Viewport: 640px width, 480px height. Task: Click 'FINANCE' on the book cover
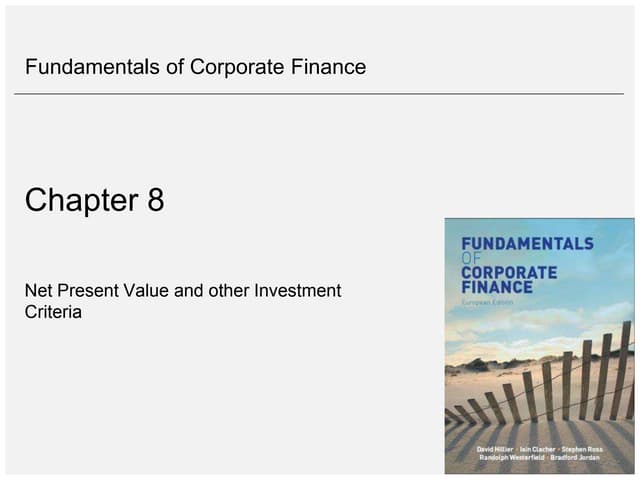[x=497, y=287]
